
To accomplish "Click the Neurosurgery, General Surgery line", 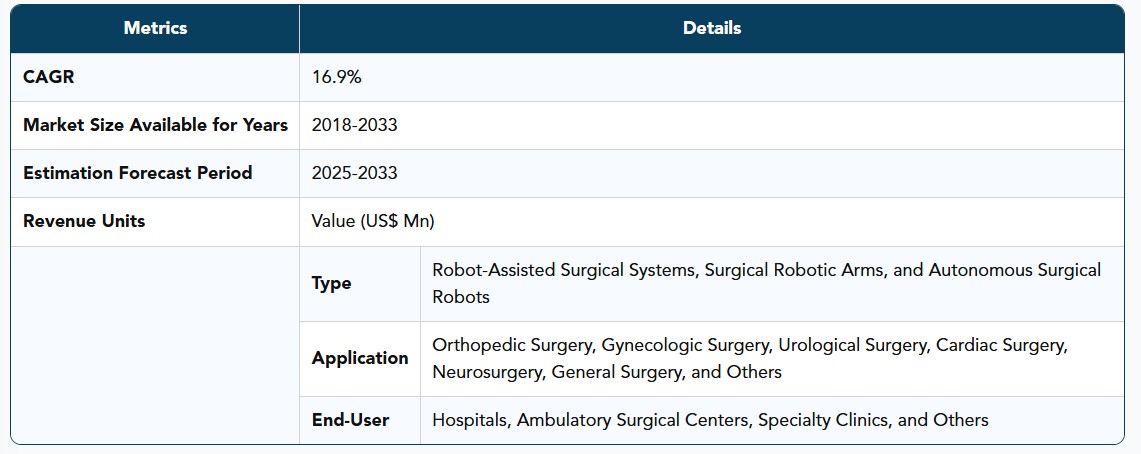I will point(607,373).
